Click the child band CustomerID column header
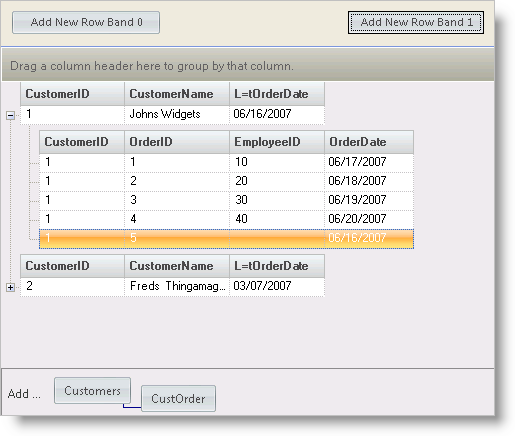The width and height of the screenshot is (515, 436). (82, 142)
